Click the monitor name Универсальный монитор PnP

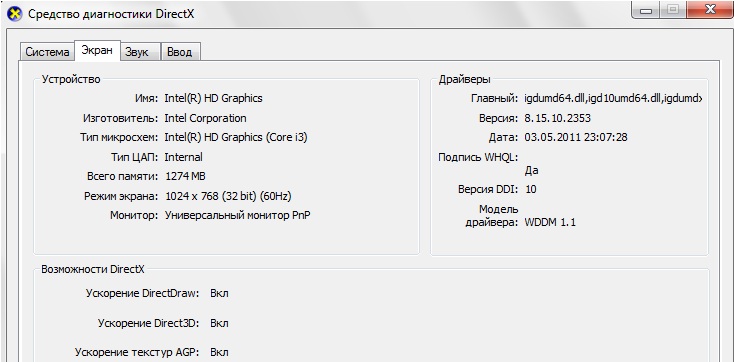(x=237, y=215)
